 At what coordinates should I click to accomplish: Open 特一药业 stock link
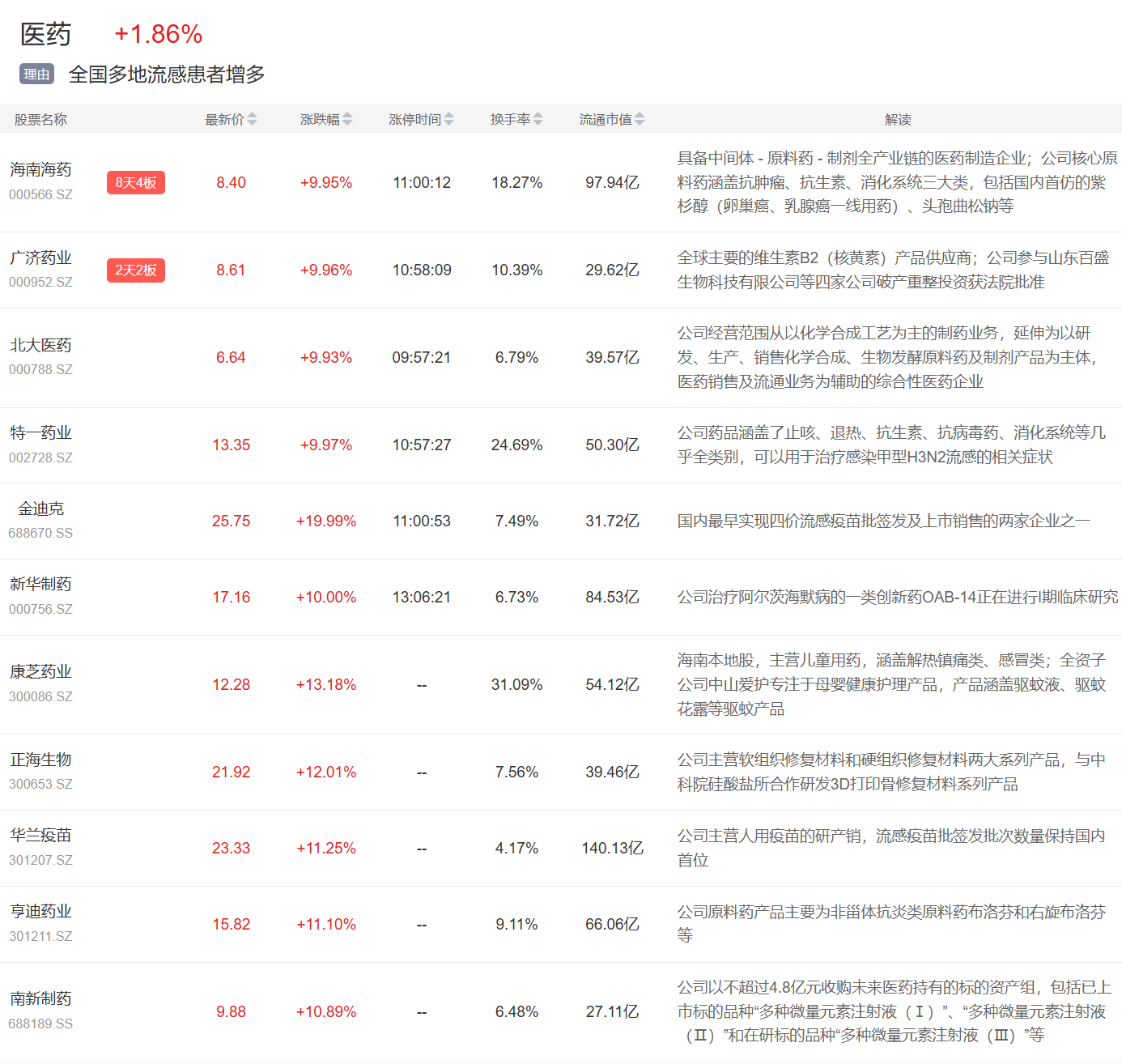(x=40, y=433)
